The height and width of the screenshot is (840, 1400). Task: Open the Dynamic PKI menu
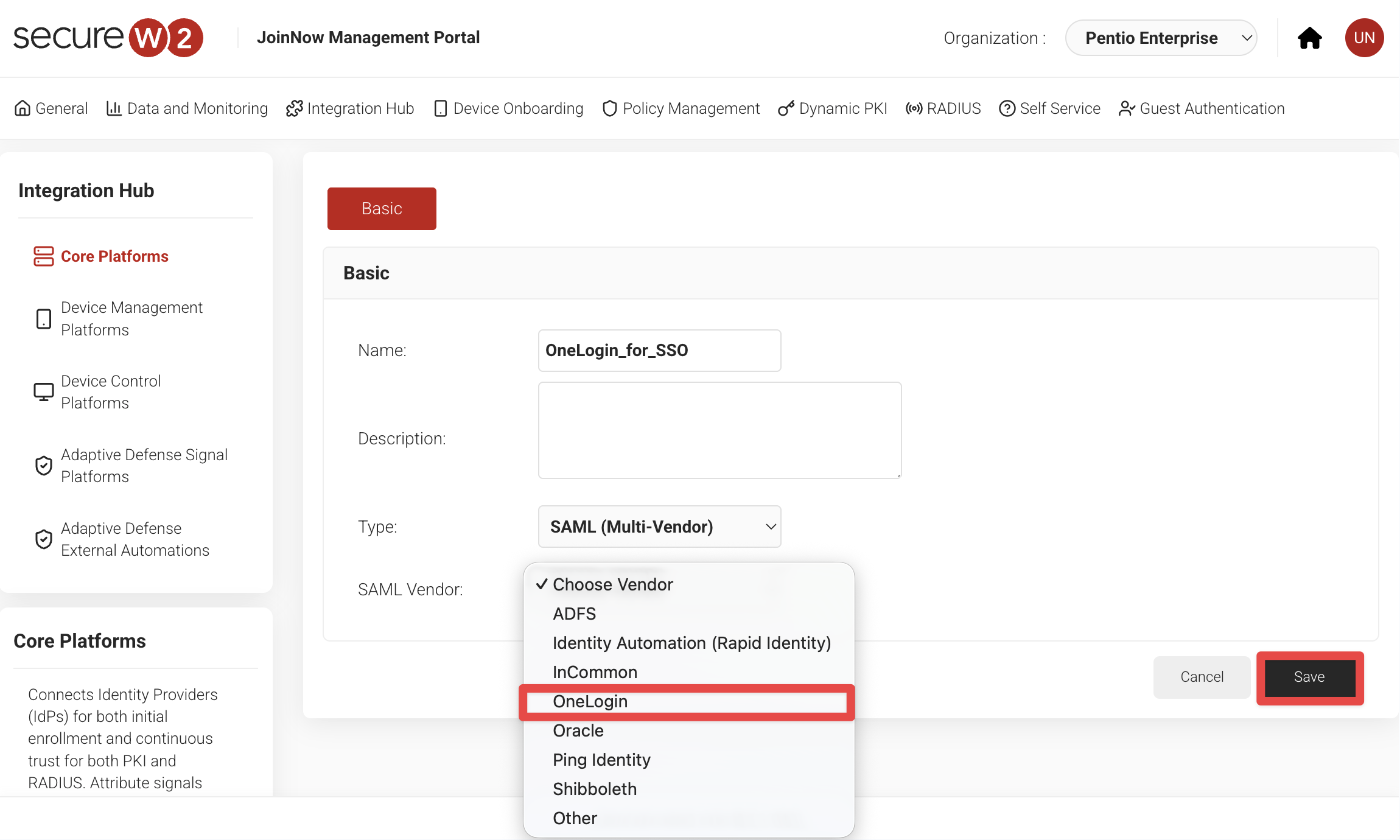tap(833, 108)
